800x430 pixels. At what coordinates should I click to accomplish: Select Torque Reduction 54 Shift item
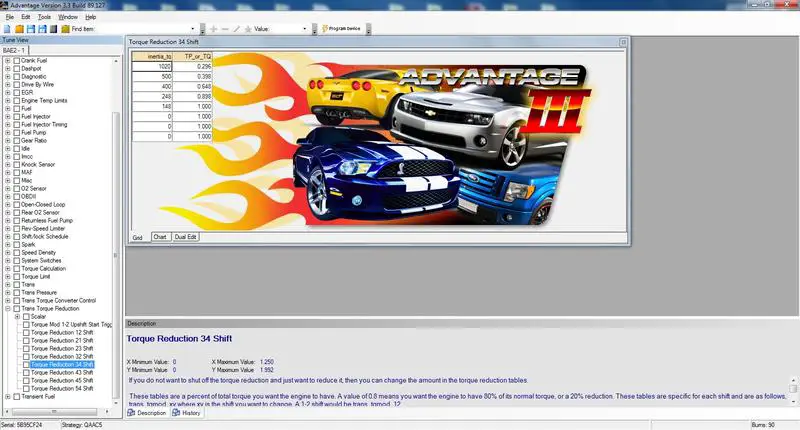click(x=62, y=389)
